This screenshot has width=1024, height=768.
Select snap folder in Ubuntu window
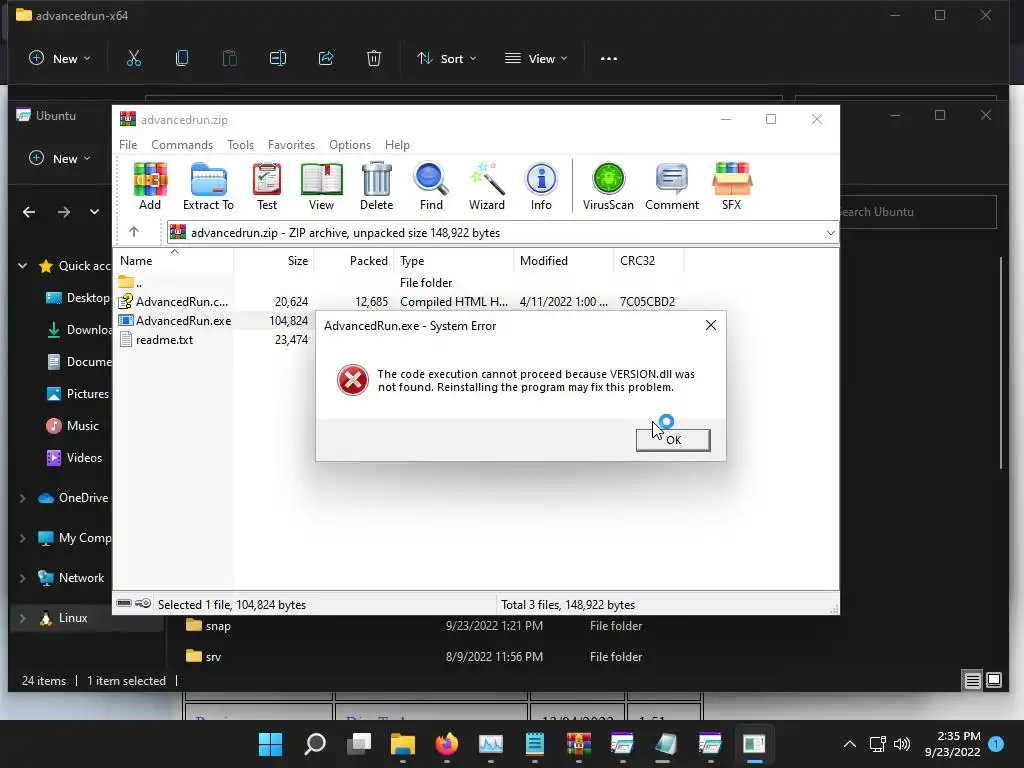(218, 626)
